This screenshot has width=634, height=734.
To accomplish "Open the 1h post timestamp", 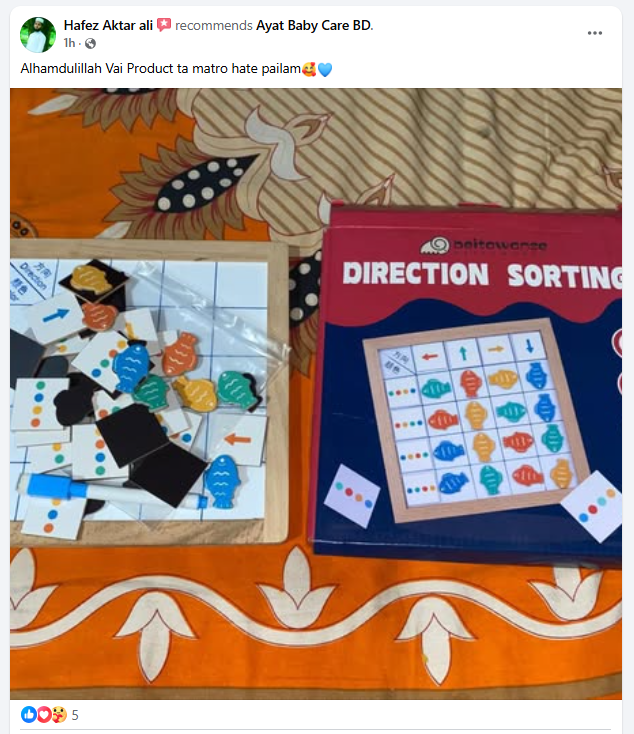I will [x=69, y=43].
